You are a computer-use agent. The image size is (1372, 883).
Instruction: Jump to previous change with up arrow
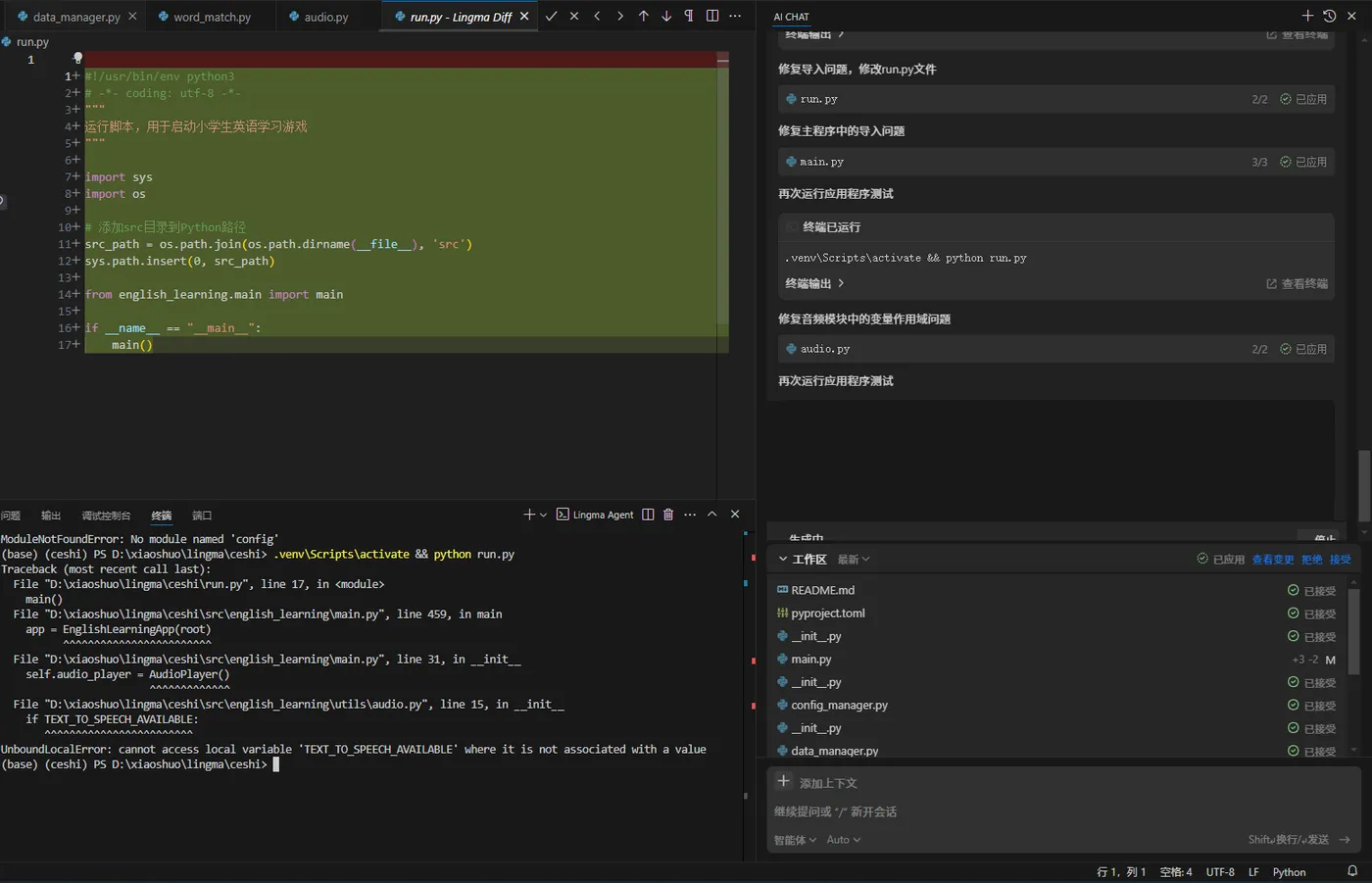click(644, 16)
